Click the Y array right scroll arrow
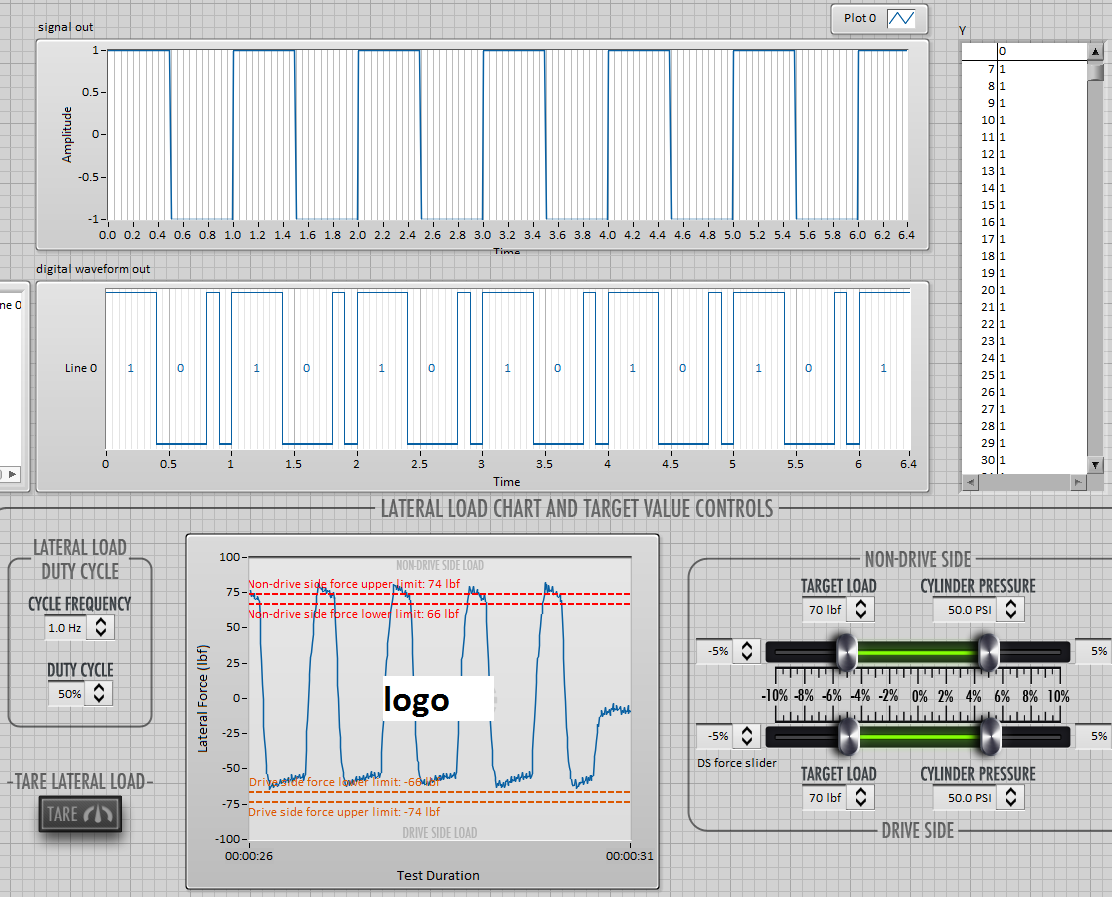The width and height of the screenshot is (1112, 897). tap(1078, 482)
